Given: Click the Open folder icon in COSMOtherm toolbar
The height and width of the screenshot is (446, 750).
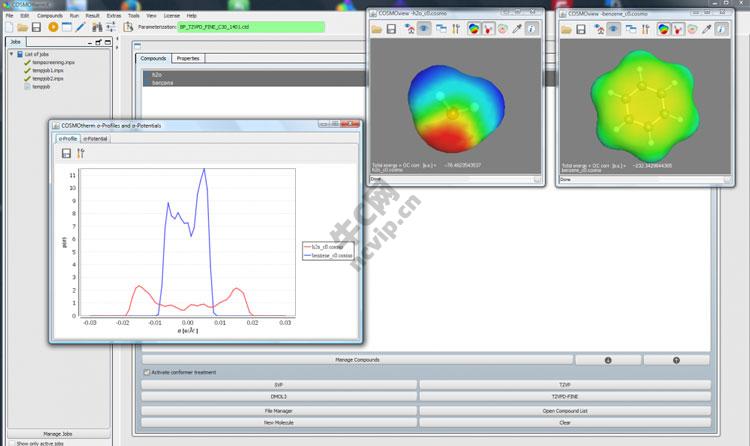Looking at the screenshot, I should click(x=22, y=27).
